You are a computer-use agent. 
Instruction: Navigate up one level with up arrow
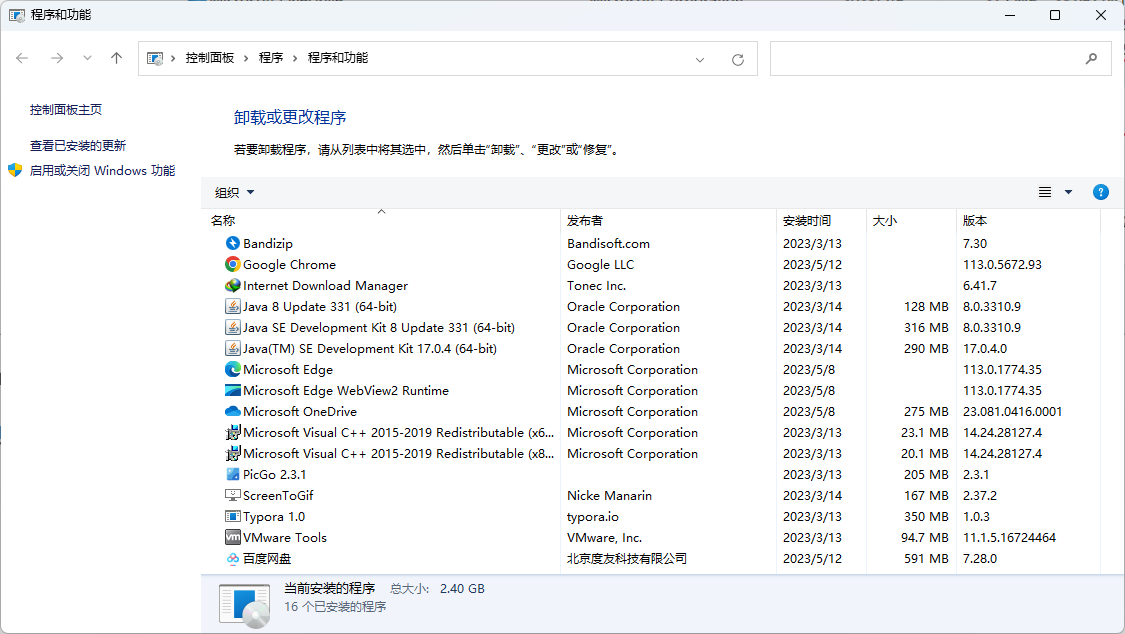point(116,58)
